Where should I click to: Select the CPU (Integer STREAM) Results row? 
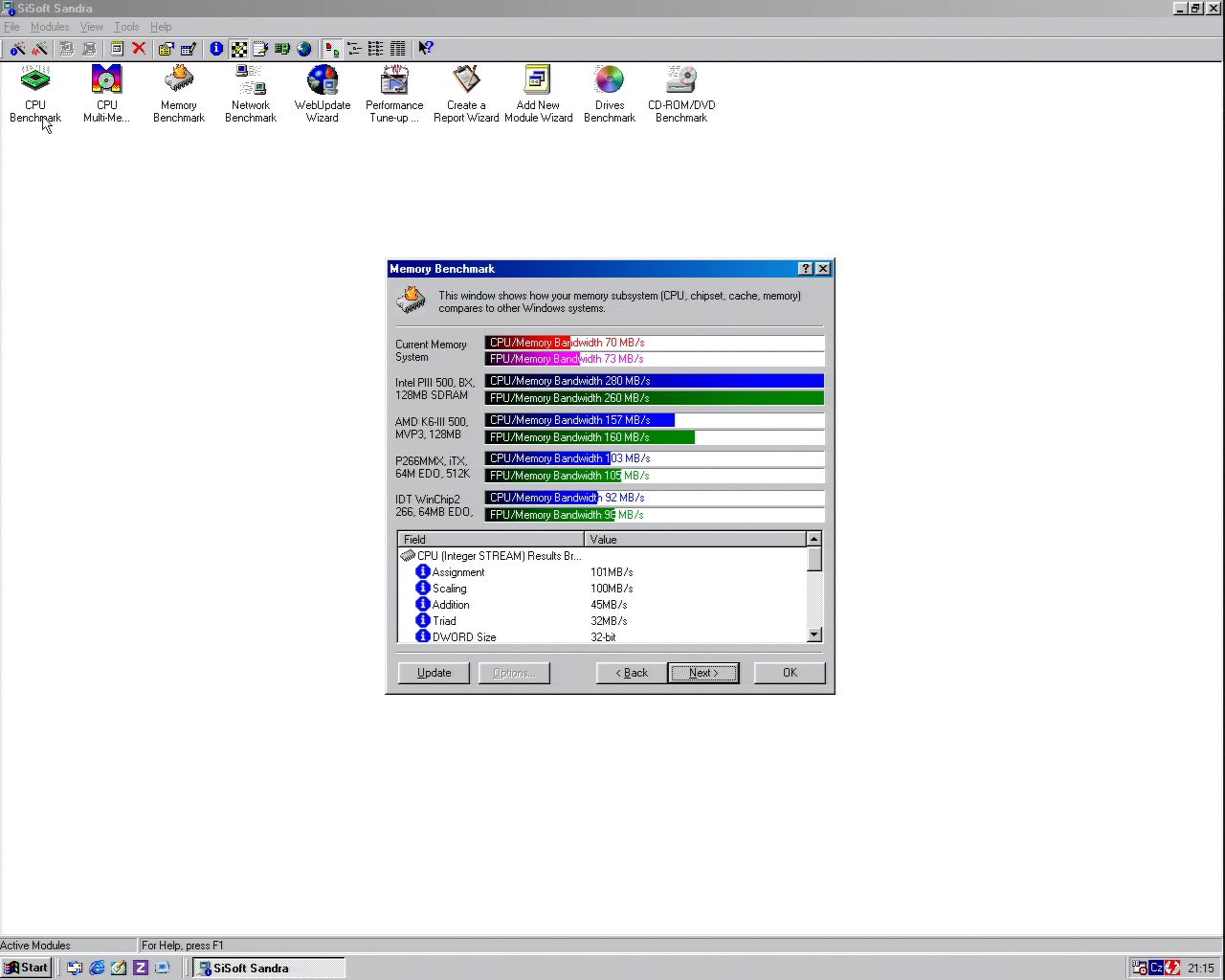(x=602, y=556)
